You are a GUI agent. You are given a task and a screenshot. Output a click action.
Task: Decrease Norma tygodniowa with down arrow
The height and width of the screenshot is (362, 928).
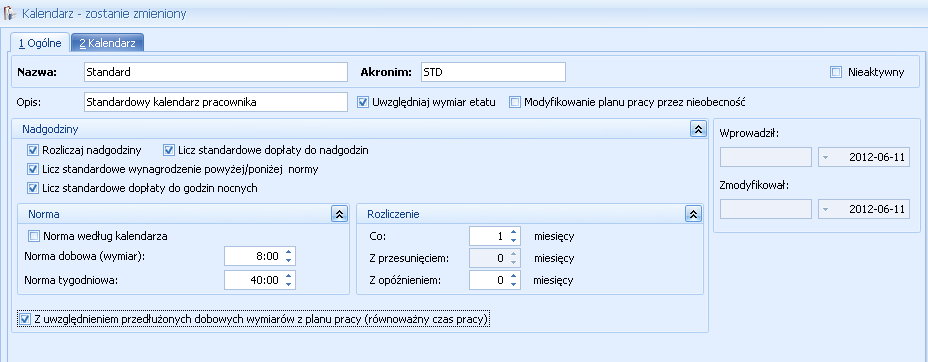click(x=288, y=285)
